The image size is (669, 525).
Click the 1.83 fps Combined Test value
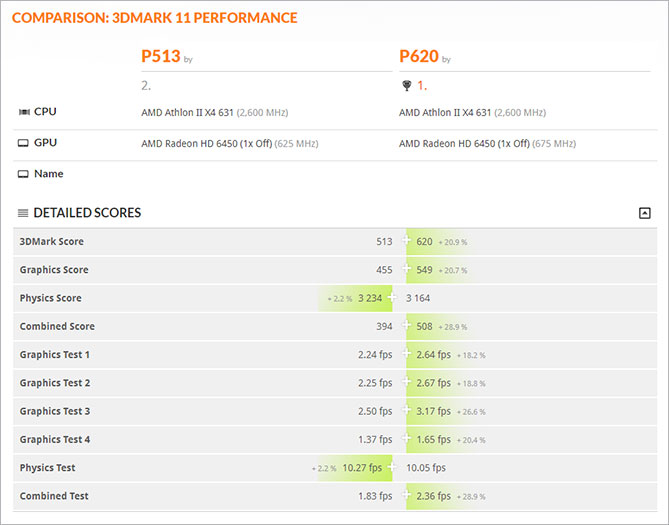pyautogui.click(x=375, y=496)
